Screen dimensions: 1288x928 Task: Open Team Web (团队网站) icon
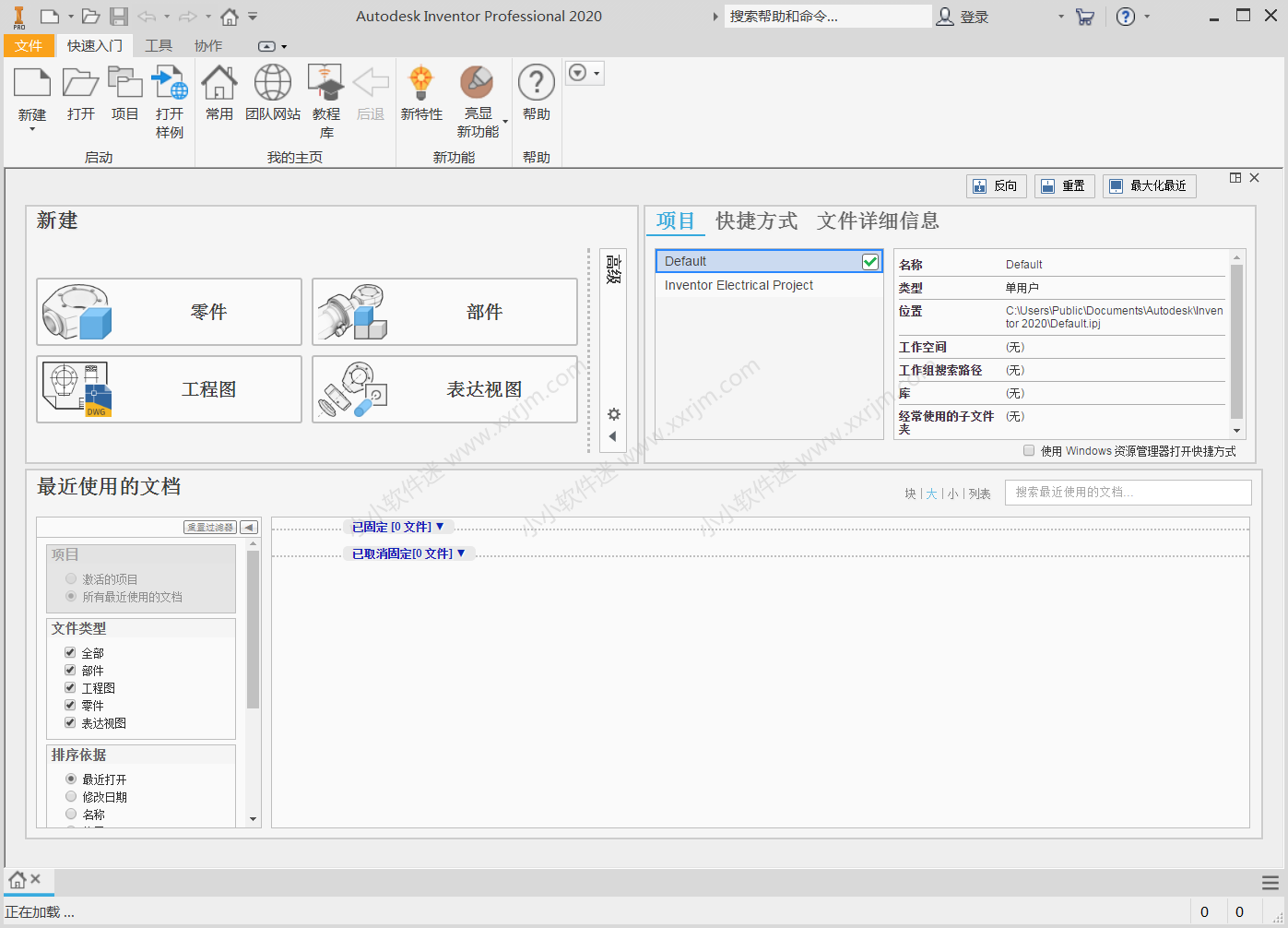(273, 83)
